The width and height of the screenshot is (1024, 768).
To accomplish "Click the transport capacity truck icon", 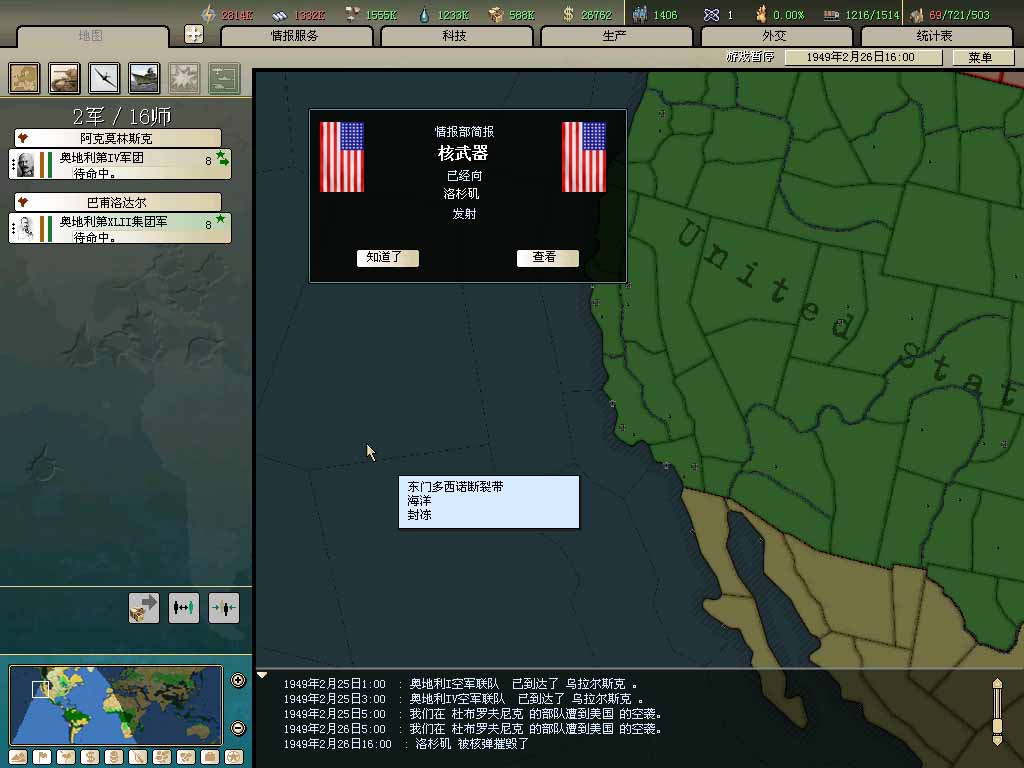I will [x=831, y=15].
